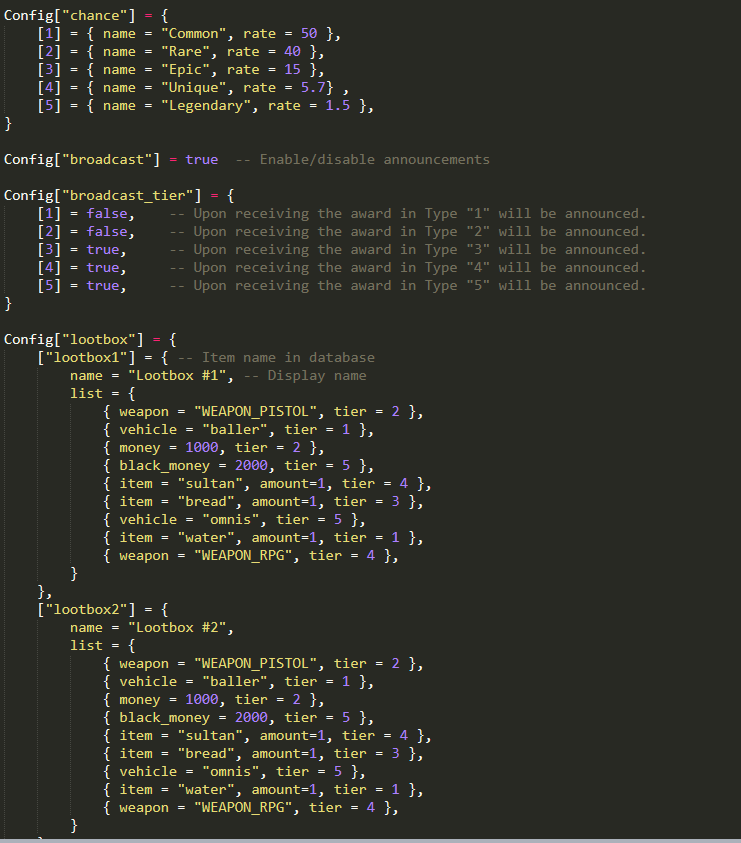Click the Config["broadcast_tier"] declaration
This screenshot has height=843, width=741.
[119, 196]
